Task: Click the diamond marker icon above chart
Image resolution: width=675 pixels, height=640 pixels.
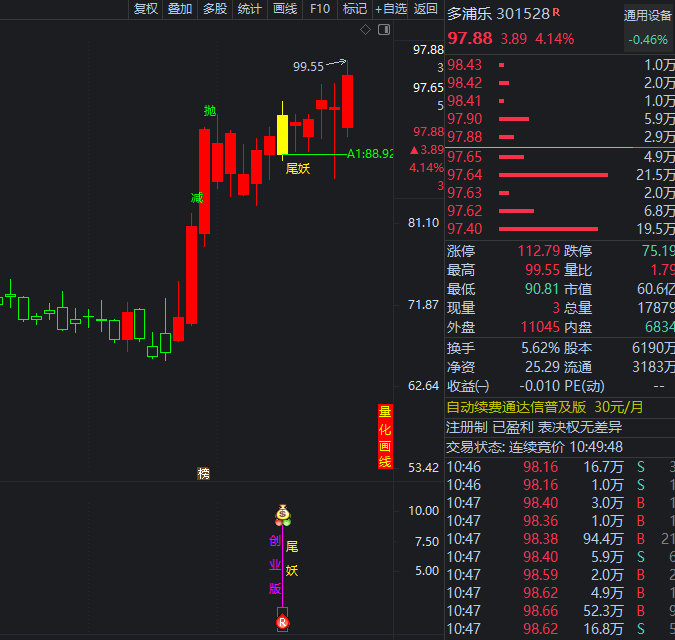Action: [x=365, y=30]
